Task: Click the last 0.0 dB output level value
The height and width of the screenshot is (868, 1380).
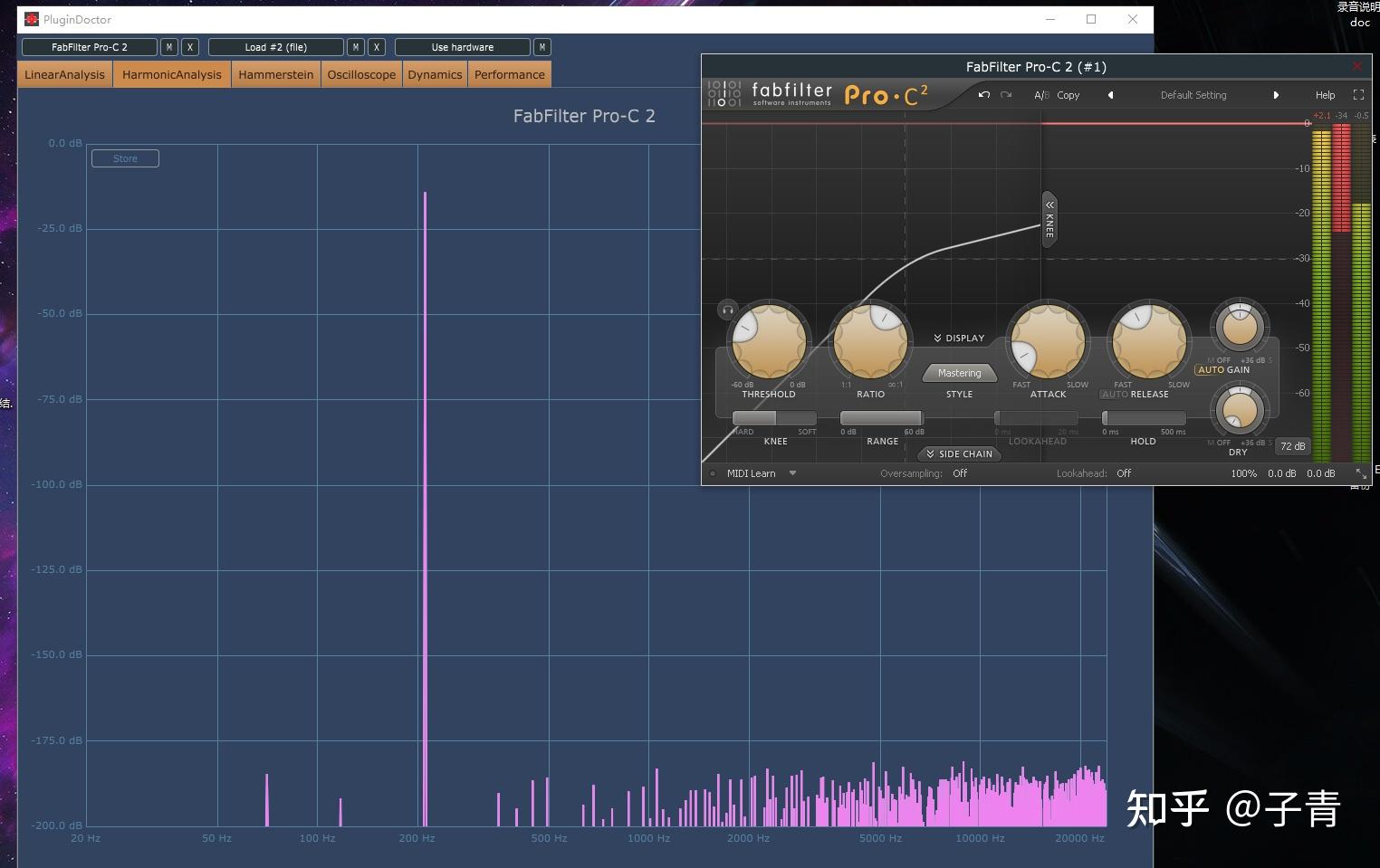Action: tap(1320, 473)
